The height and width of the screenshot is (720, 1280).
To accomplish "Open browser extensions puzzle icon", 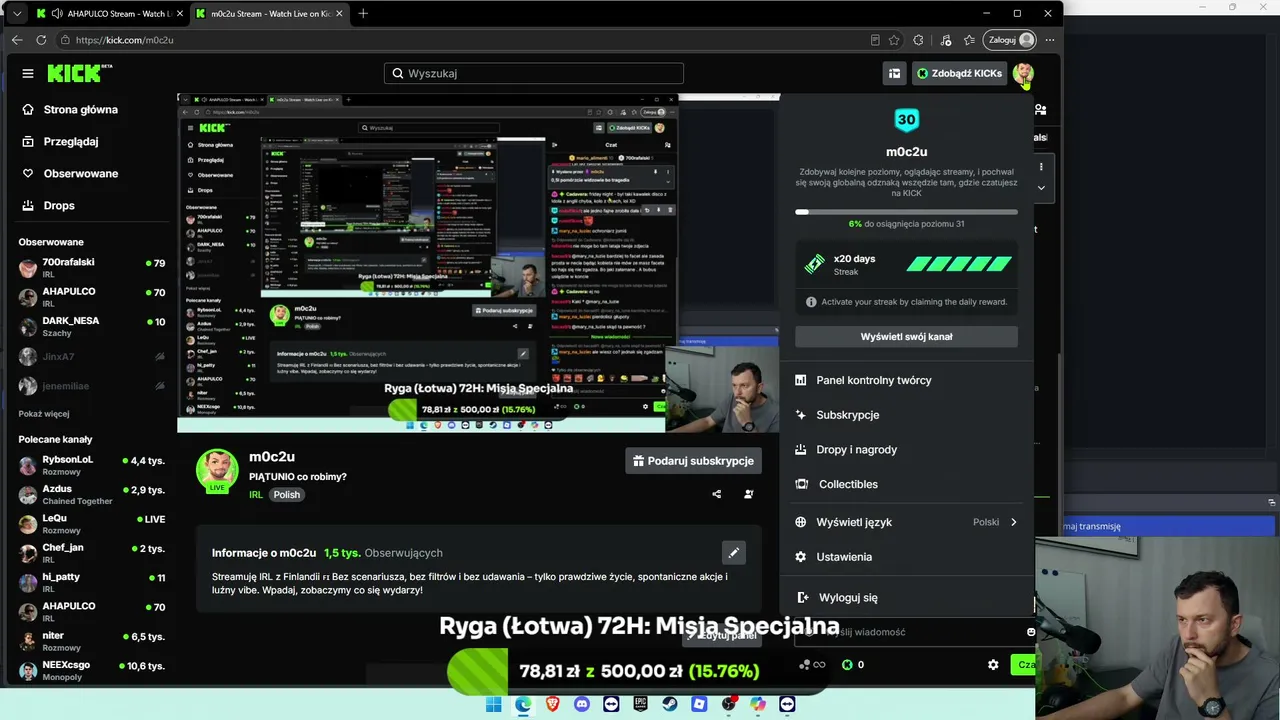I will 918,40.
